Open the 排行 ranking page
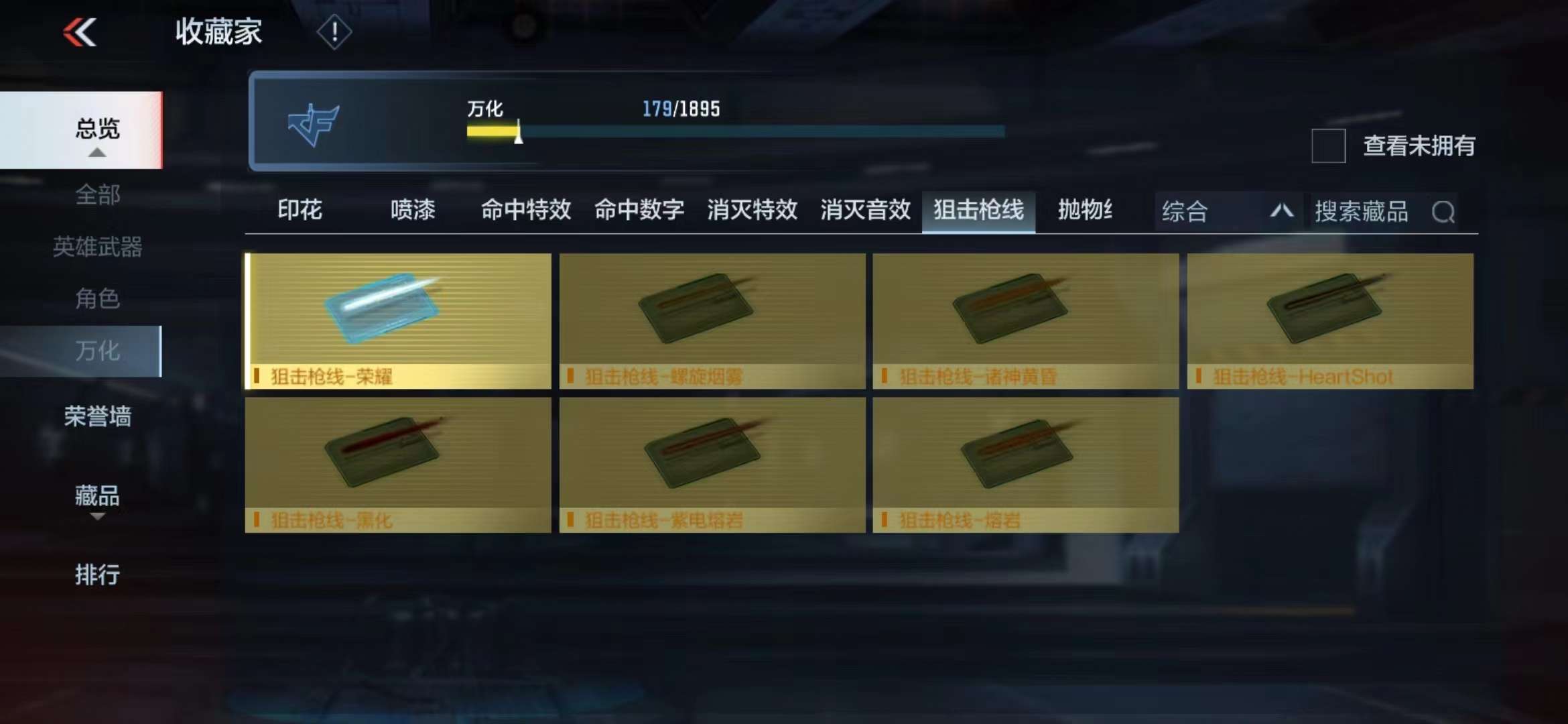1568x724 pixels. (x=97, y=575)
